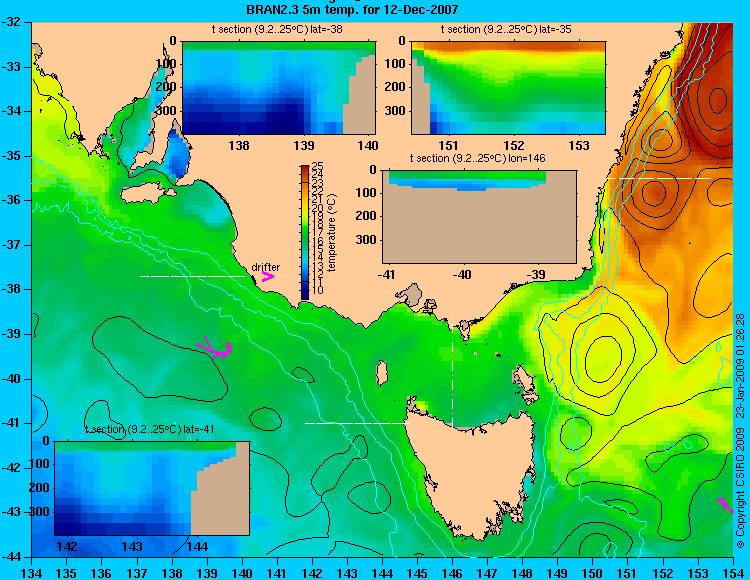Click '-39' below the lon=146 inset

(537, 274)
